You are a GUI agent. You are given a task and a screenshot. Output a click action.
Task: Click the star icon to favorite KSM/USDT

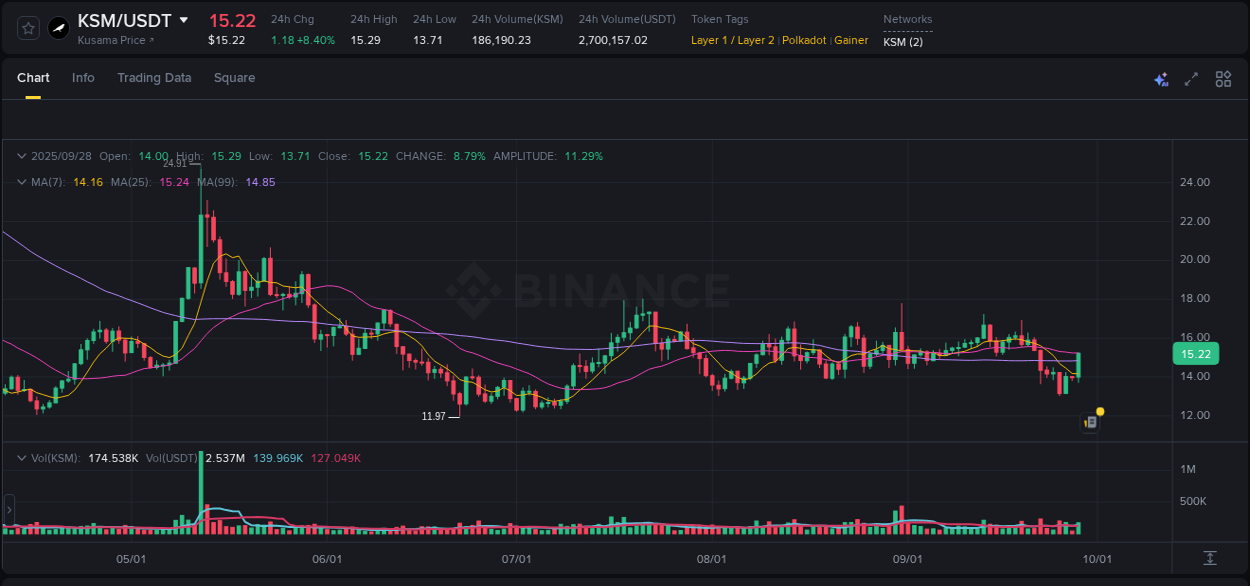(x=27, y=28)
